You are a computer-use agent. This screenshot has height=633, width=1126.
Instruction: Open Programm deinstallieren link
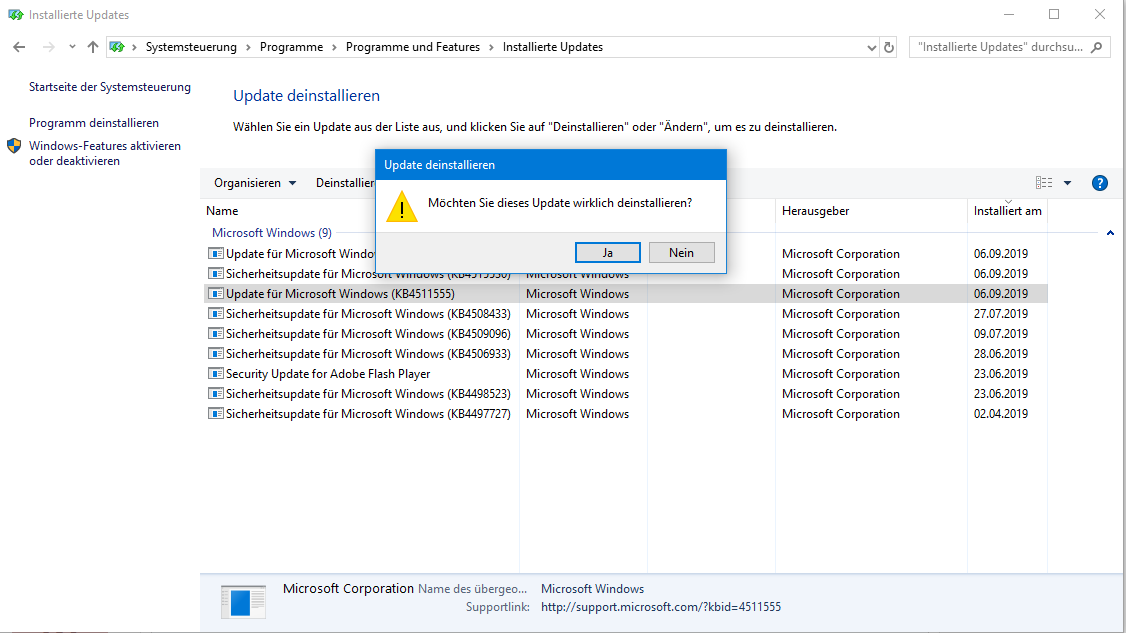click(x=94, y=123)
